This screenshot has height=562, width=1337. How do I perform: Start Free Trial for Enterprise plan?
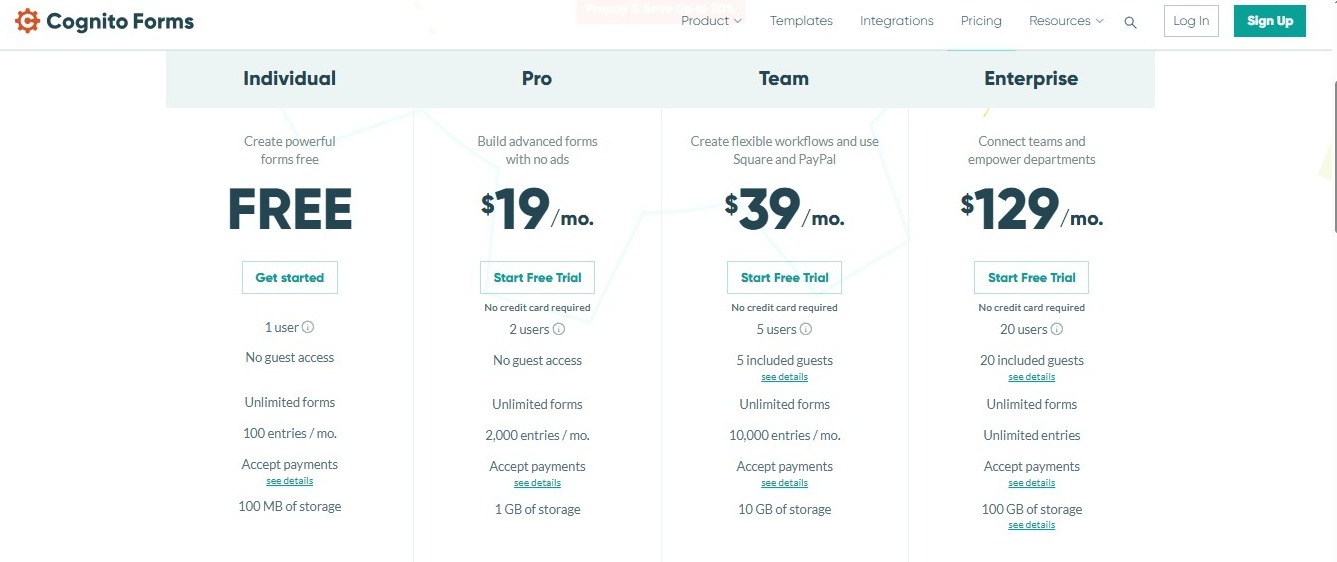coord(1031,278)
